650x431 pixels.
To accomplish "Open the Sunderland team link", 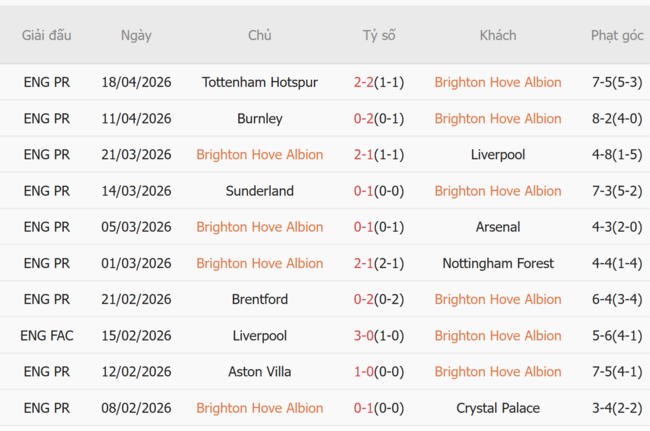I will click(260, 191).
